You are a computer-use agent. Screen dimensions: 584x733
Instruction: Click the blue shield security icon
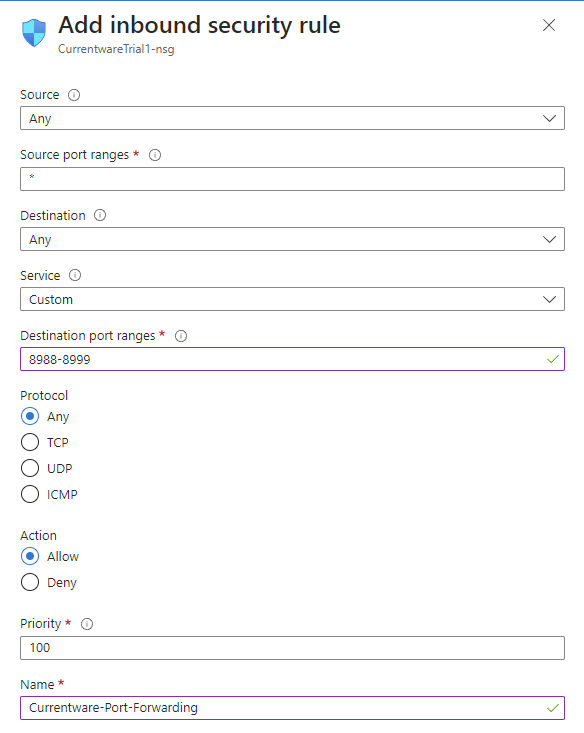pyautogui.click(x=34, y=33)
